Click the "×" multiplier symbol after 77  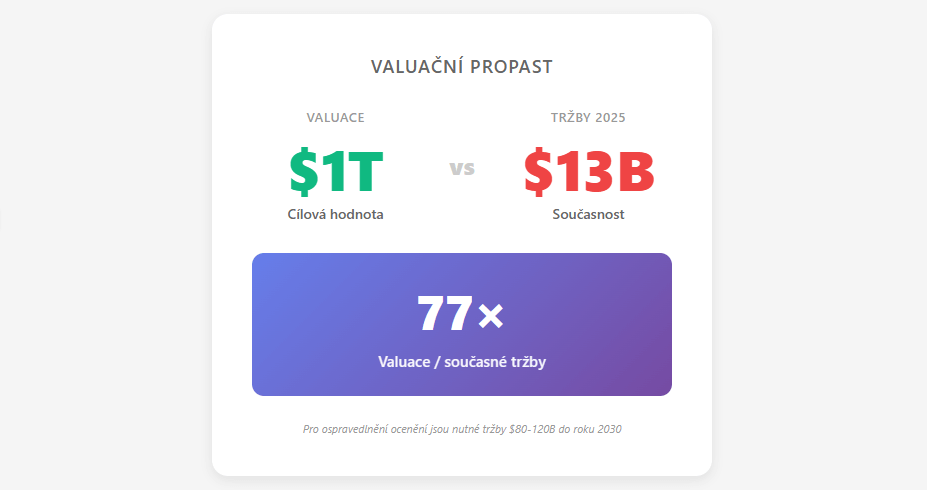point(490,316)
